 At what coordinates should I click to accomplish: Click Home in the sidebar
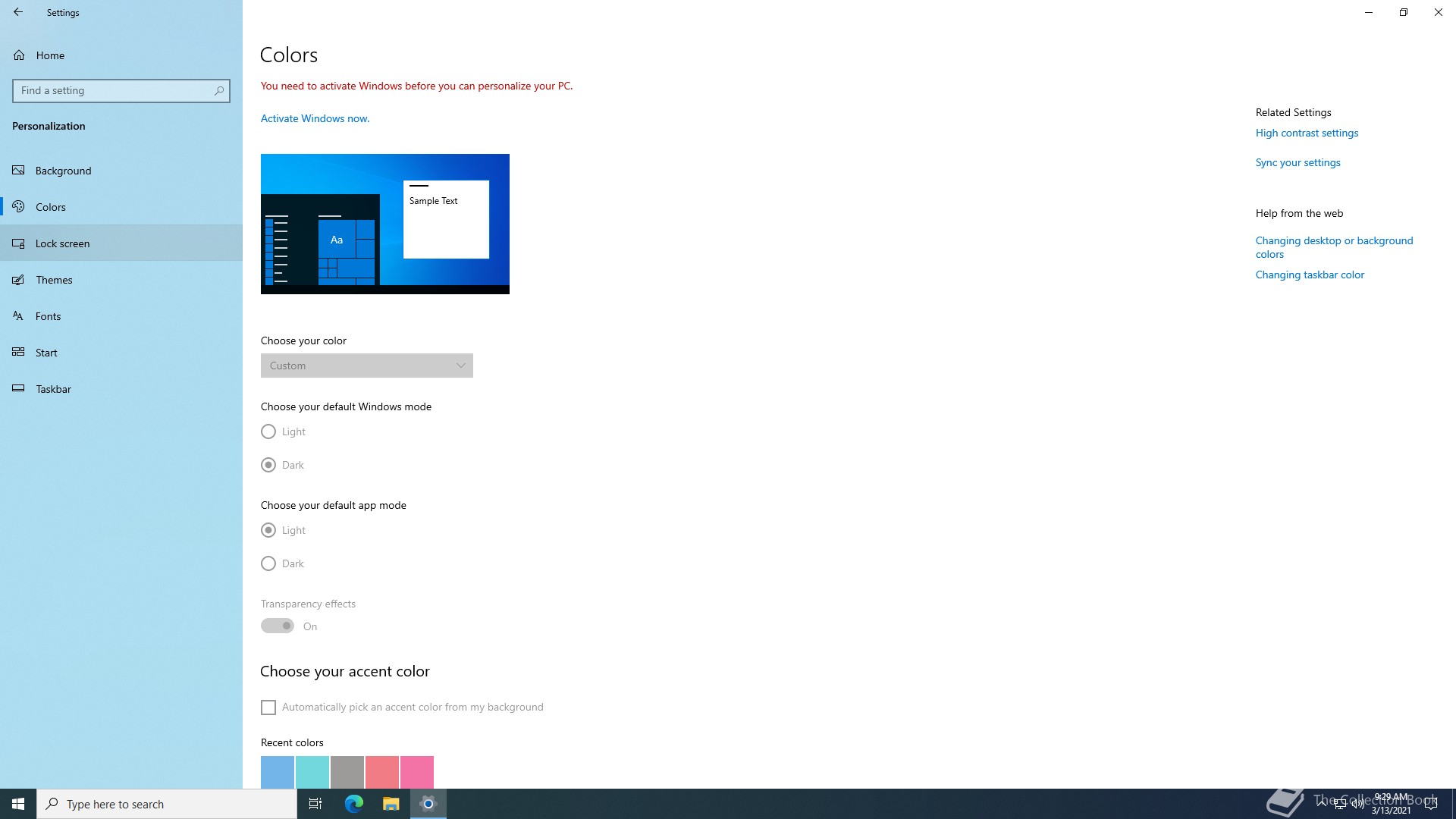tap(121, 55)
